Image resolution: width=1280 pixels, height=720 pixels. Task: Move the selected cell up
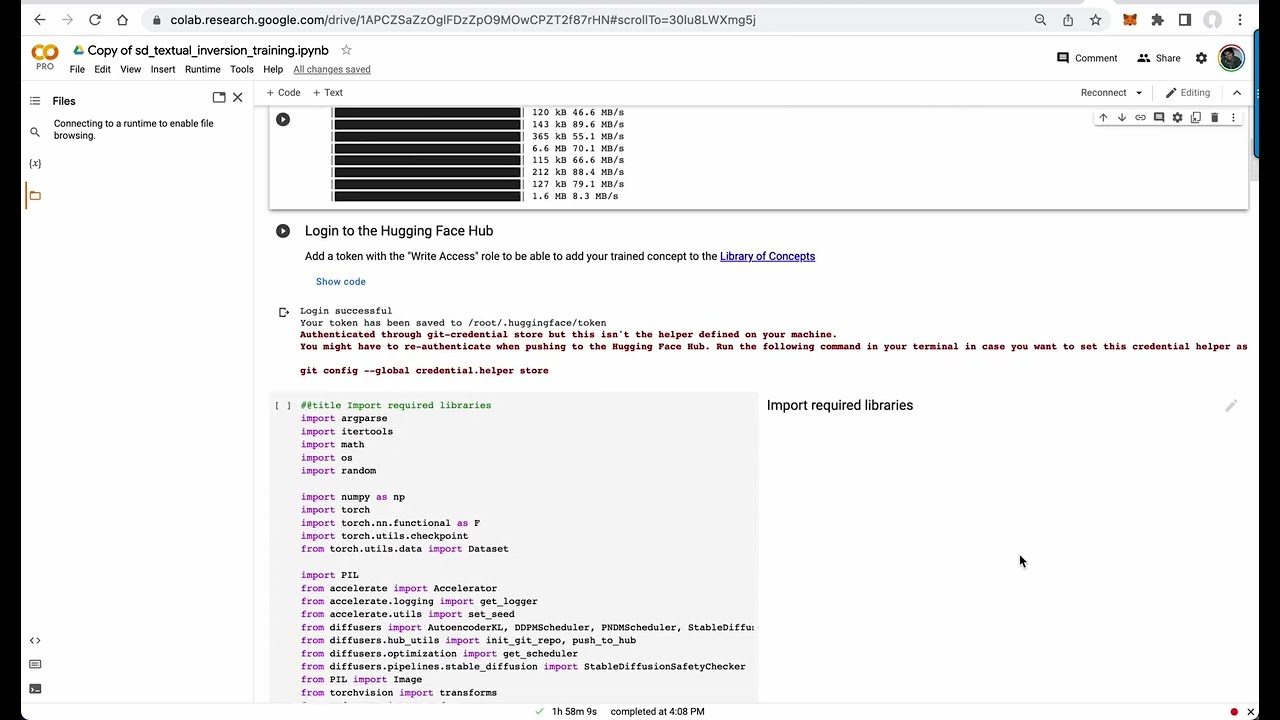[1103, 118]
